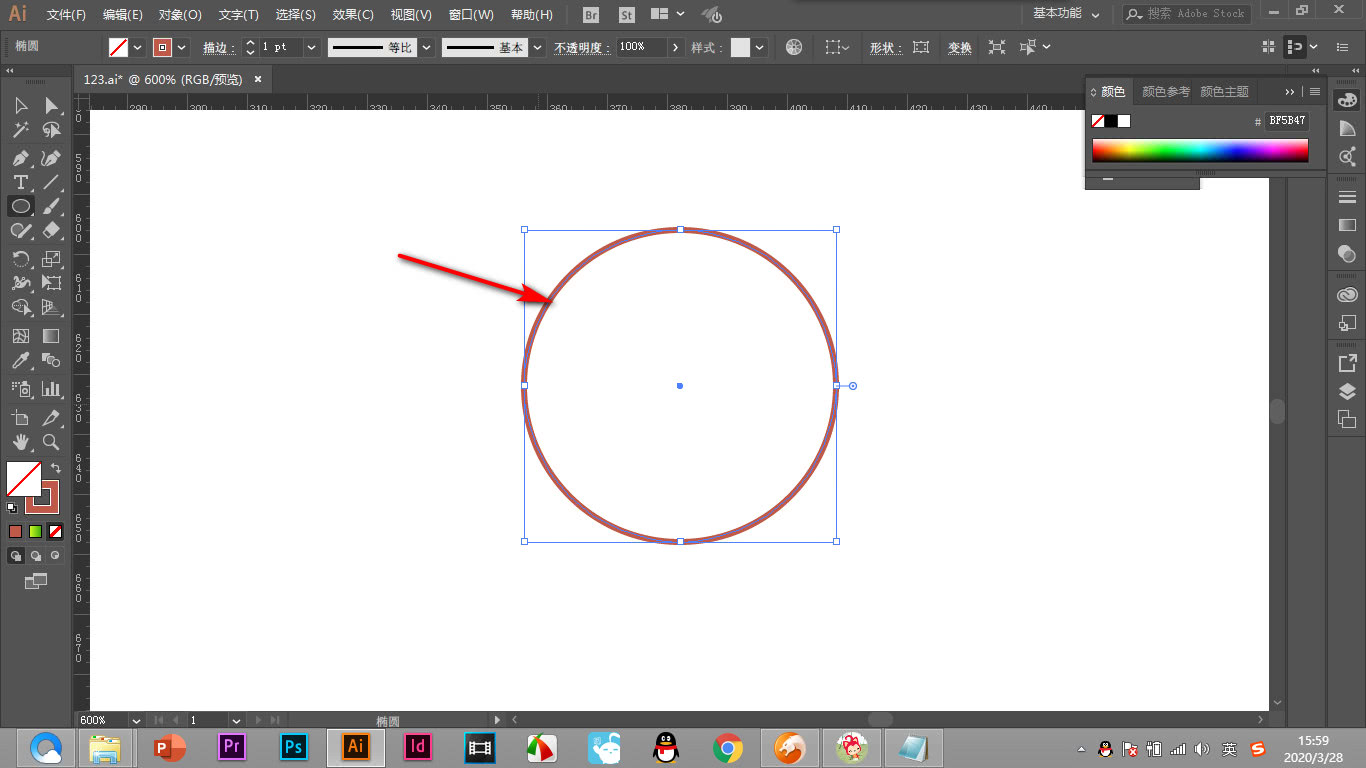Select the Rotate tool
The width and height of the screenshot is (1366, 768).
pos(20,258)
